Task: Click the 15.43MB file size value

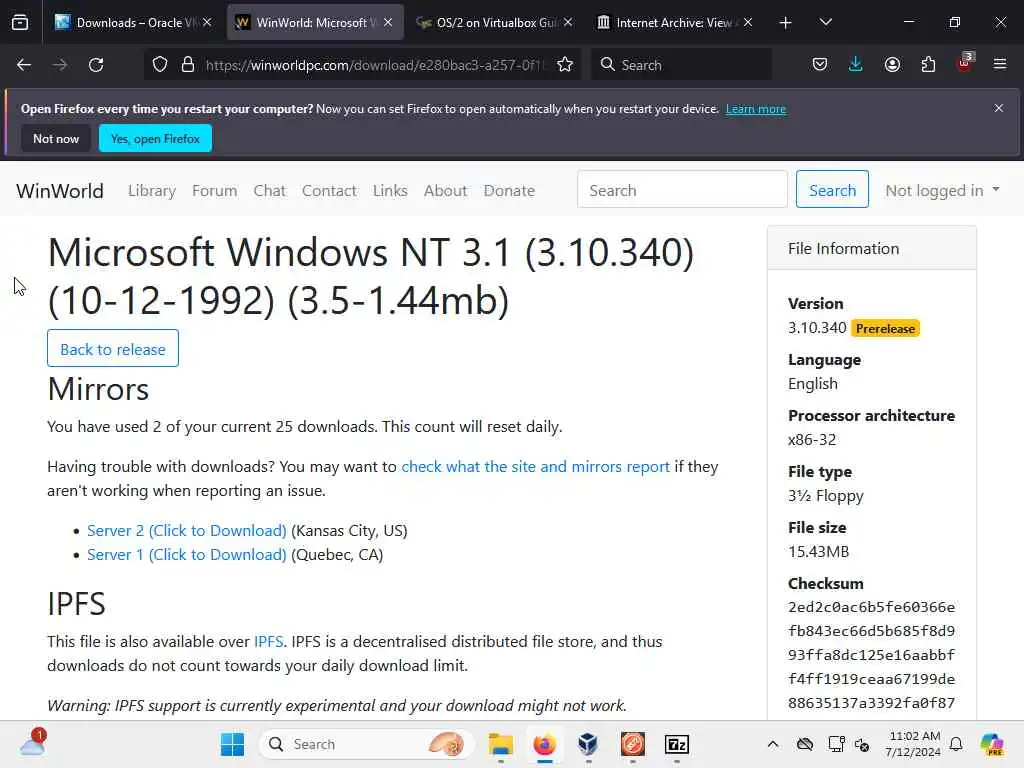Action: coord(818,552)
